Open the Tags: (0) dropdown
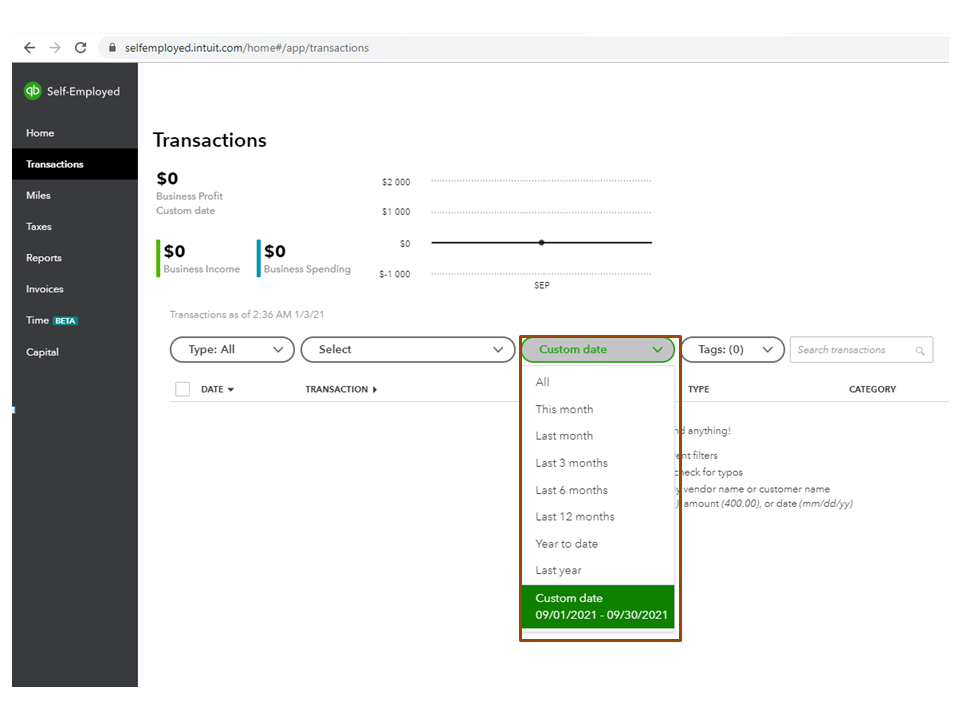The height and width of the screenshot is (720, 960). click(733, 350)
